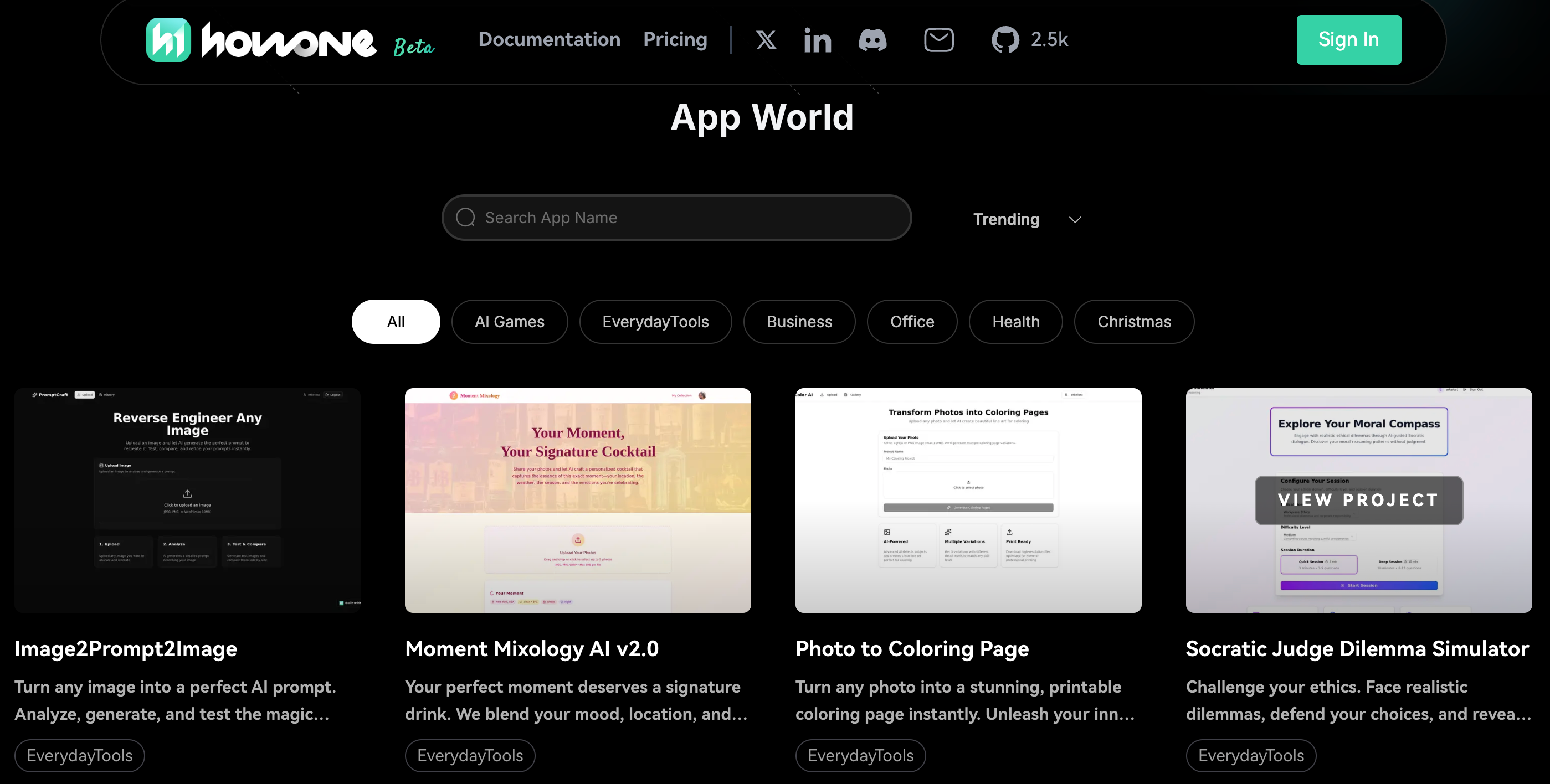This screenshot has height=784, width=1550.
Task: Expand the Trending sort dropdown
Action: tap(1006, 219)
